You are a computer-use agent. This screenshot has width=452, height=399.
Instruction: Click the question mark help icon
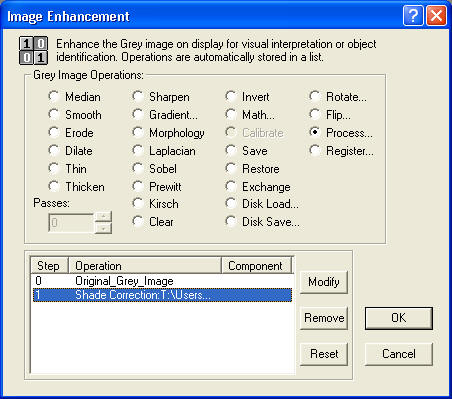pyautogui.click(x=413, y=16)
